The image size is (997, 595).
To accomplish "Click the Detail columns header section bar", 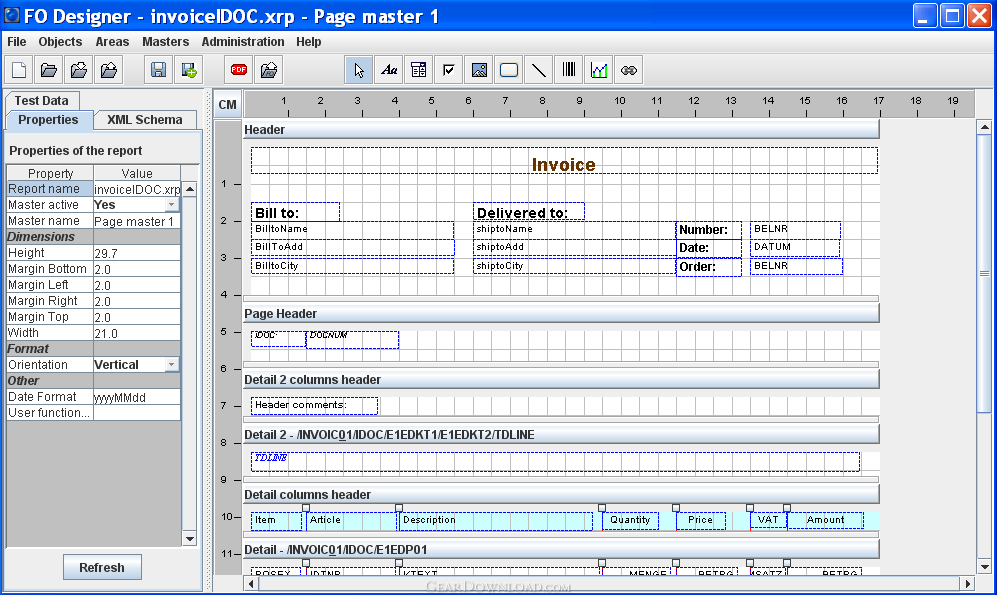I will (561, 495).
